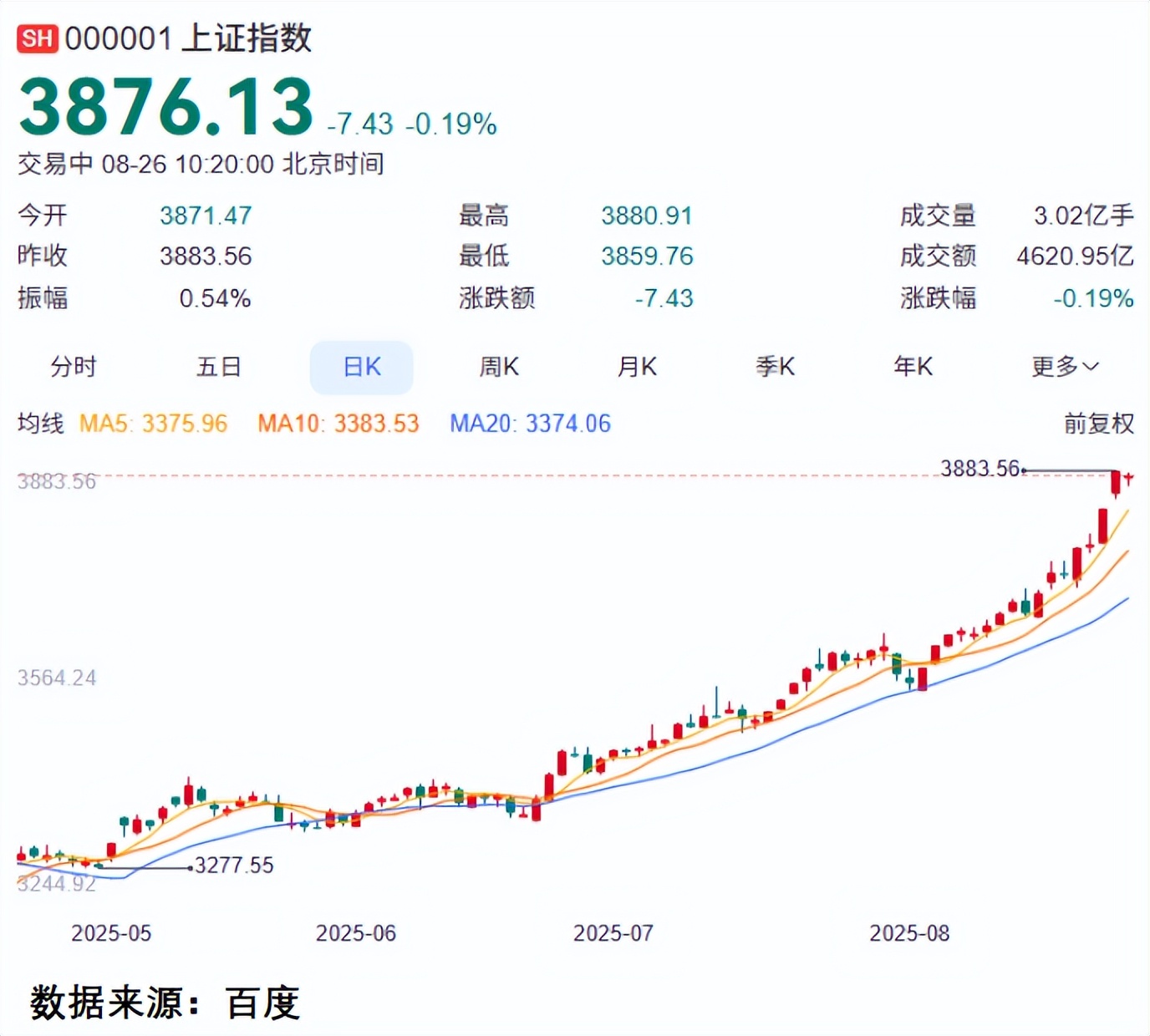Viewport: 1150px width, 1036px height.
Task: Click the 000001 上证指数 index title
Action: pyautogui.click(x=188, y=38)
